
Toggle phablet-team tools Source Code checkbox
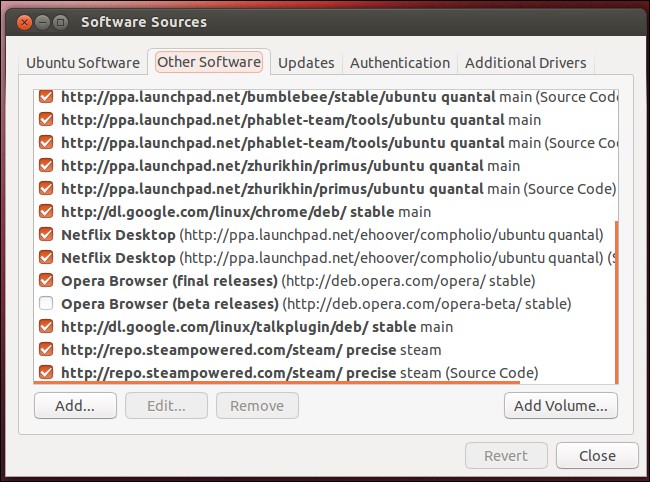coord(46,143)
